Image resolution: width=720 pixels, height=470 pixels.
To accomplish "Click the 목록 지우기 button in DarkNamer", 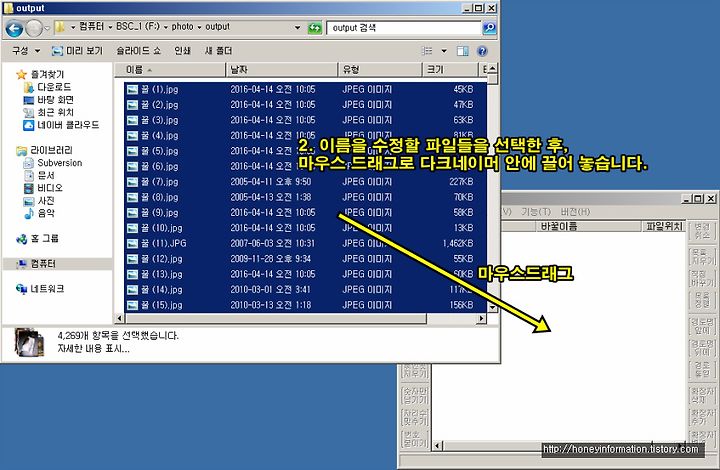I will (x=702, y=257).
